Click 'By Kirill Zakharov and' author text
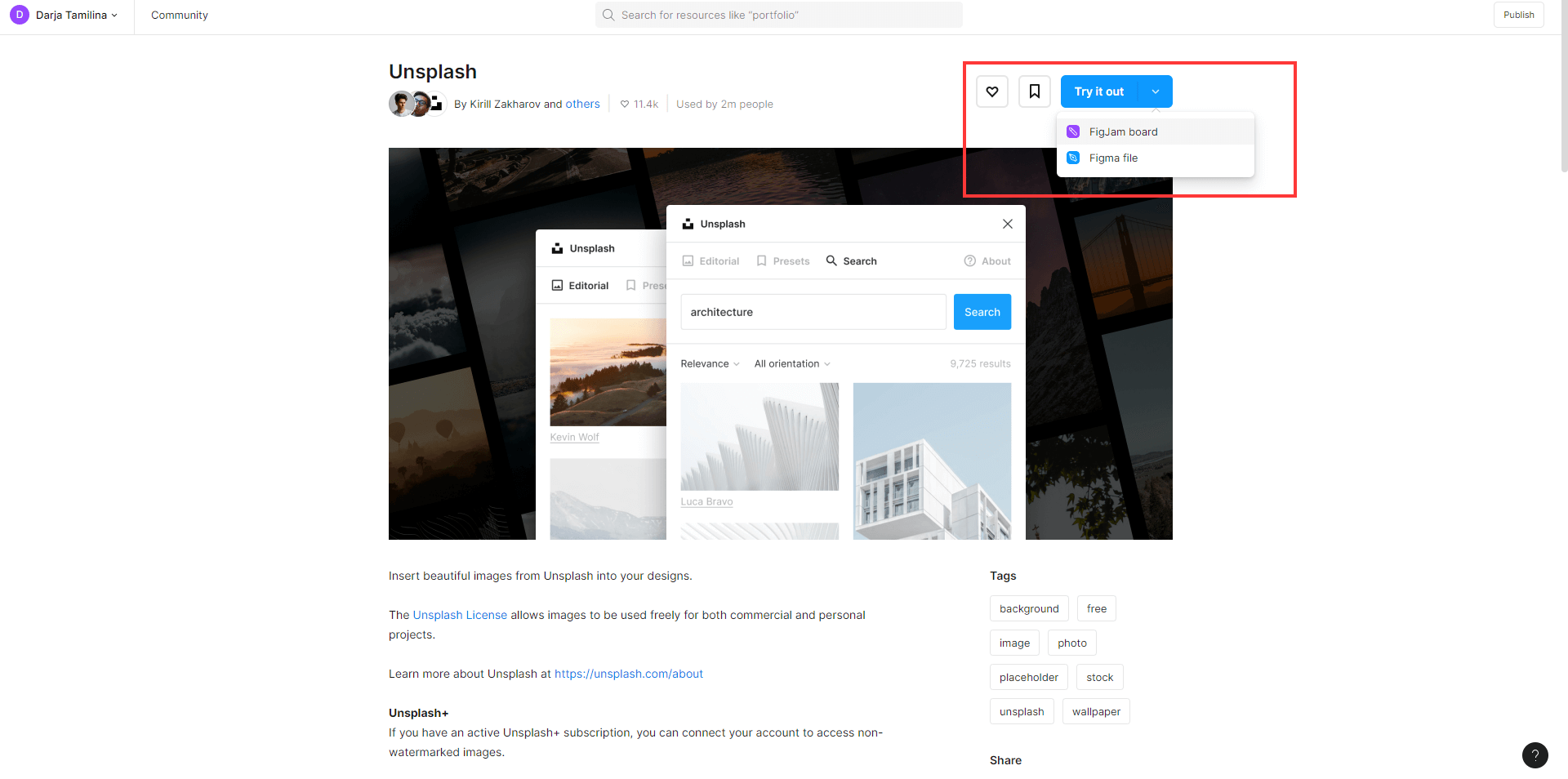The image size is (1568, 779). pyautogui.click(x=508, y=104)
